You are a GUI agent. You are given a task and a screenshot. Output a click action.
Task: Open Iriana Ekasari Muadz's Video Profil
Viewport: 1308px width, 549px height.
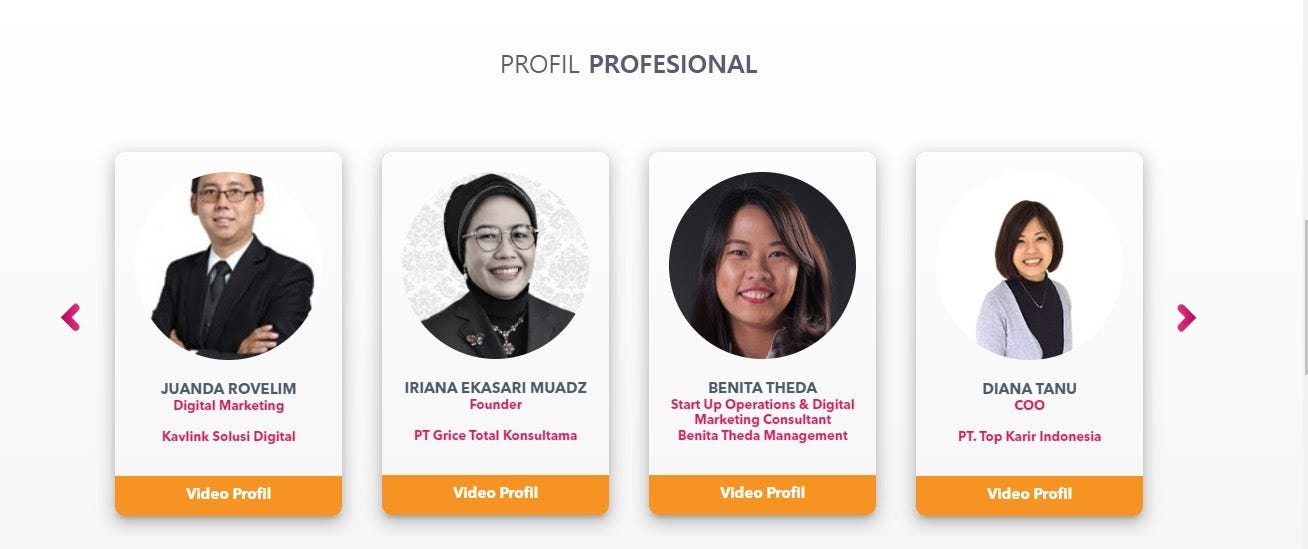click(495, 494)
